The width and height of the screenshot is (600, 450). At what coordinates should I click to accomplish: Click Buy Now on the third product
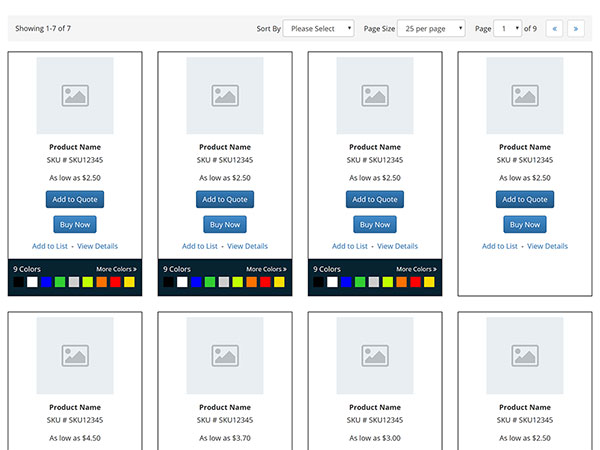tap(375, 225)
